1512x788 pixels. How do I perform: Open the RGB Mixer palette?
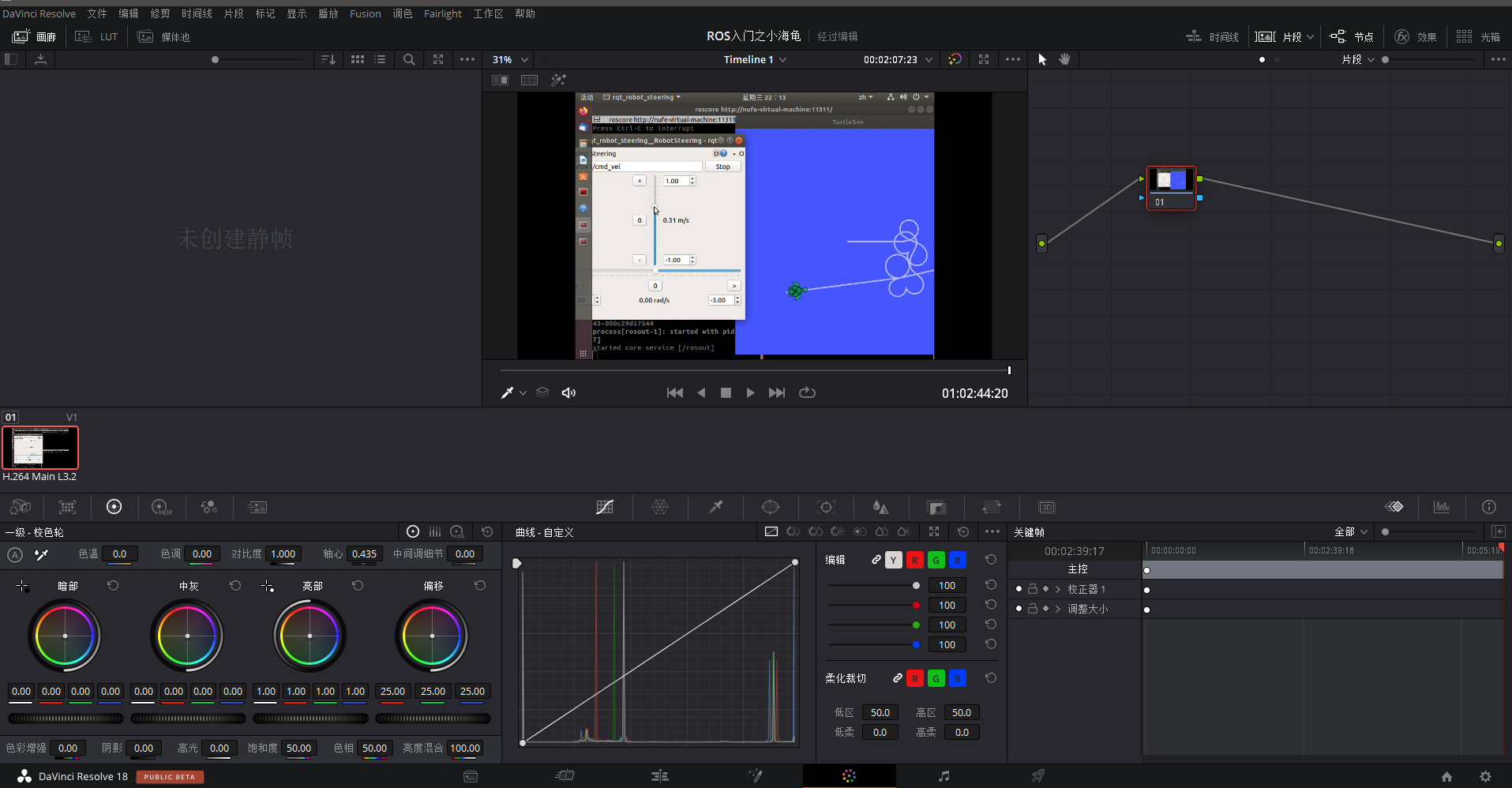point(209,507)
